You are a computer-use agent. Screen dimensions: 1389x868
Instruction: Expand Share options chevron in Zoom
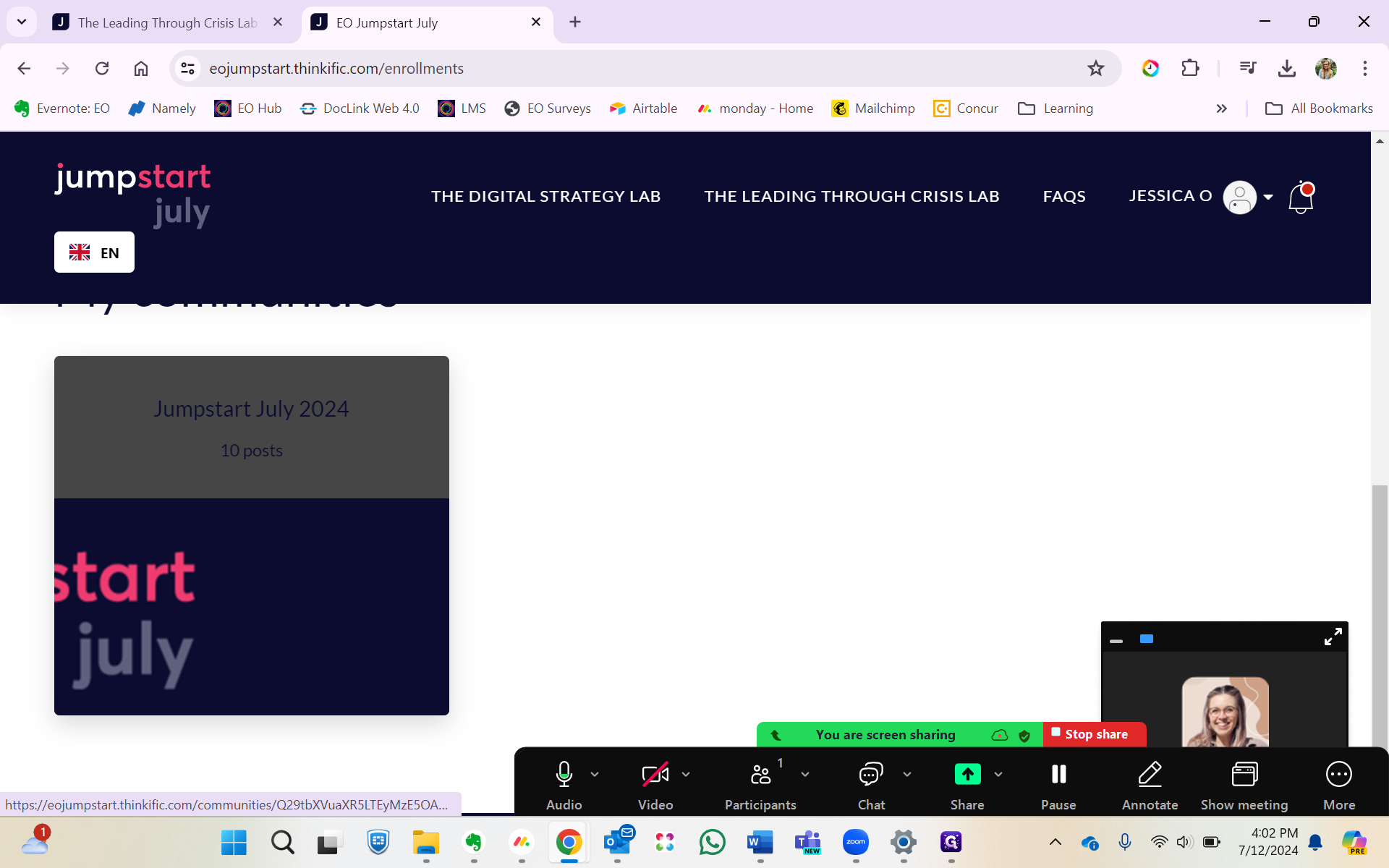(x=998, y=774)
